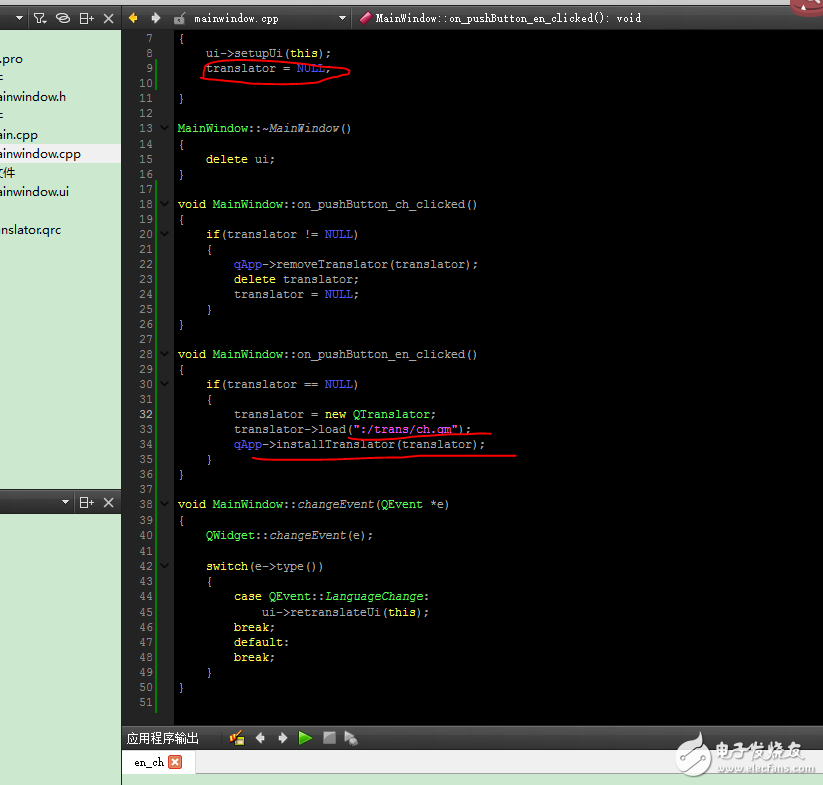The width and height of the screenshot is (823, 785).
Task: Split the lower sidebar panel
Action: point(87,502)
